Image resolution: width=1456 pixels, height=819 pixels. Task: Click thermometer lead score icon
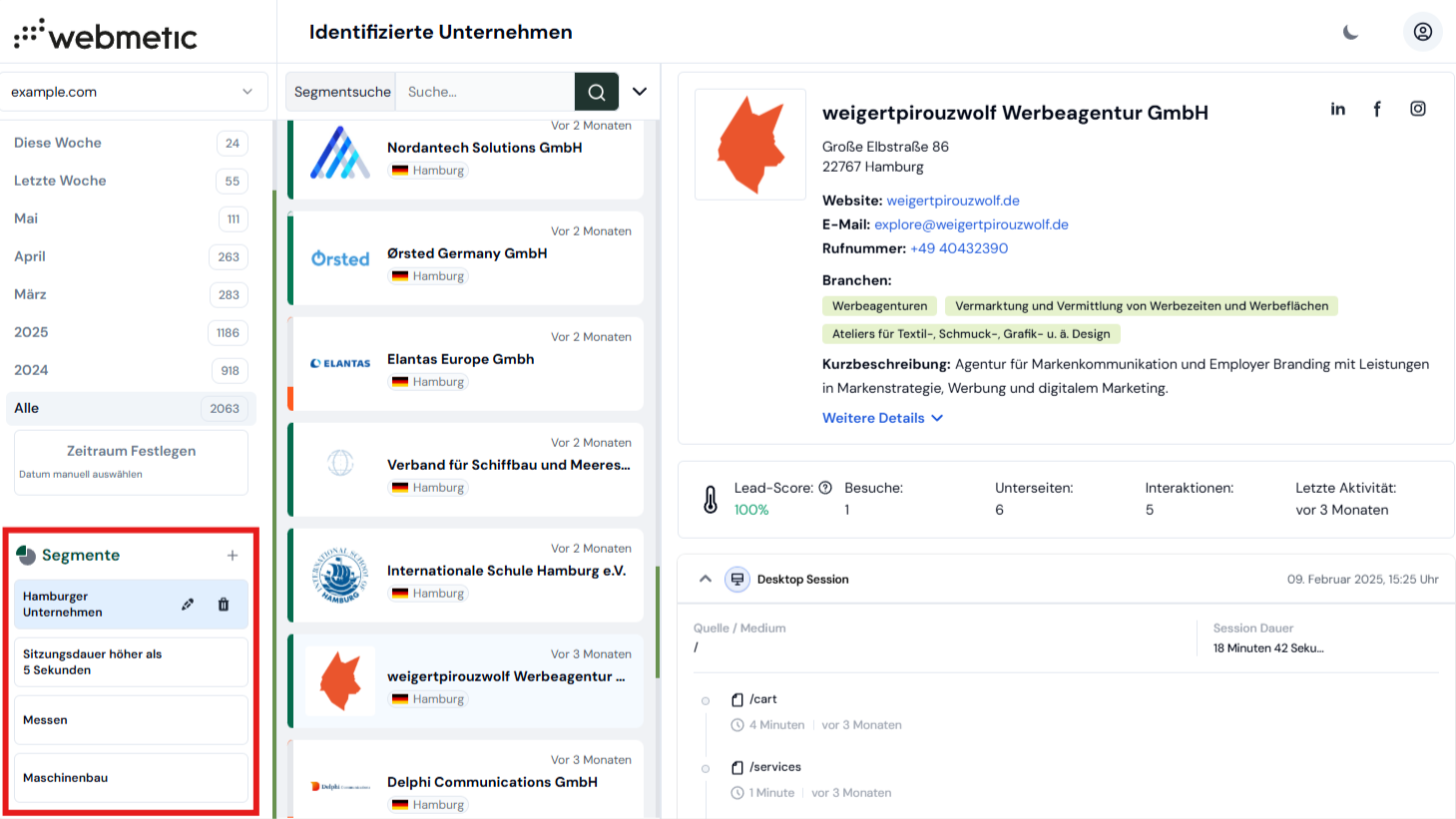(x=711, y=499)
